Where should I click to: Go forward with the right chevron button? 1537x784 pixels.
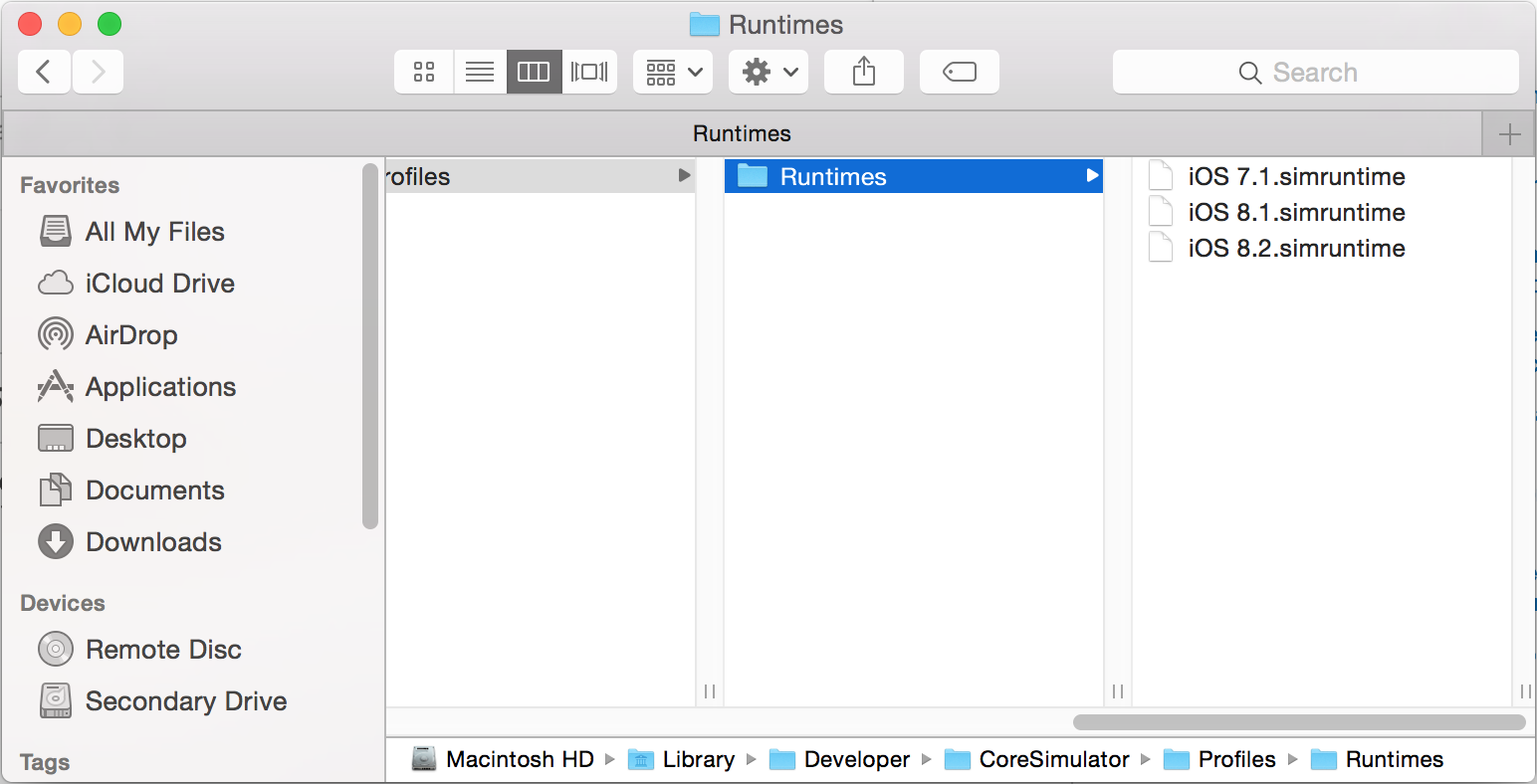98,72
